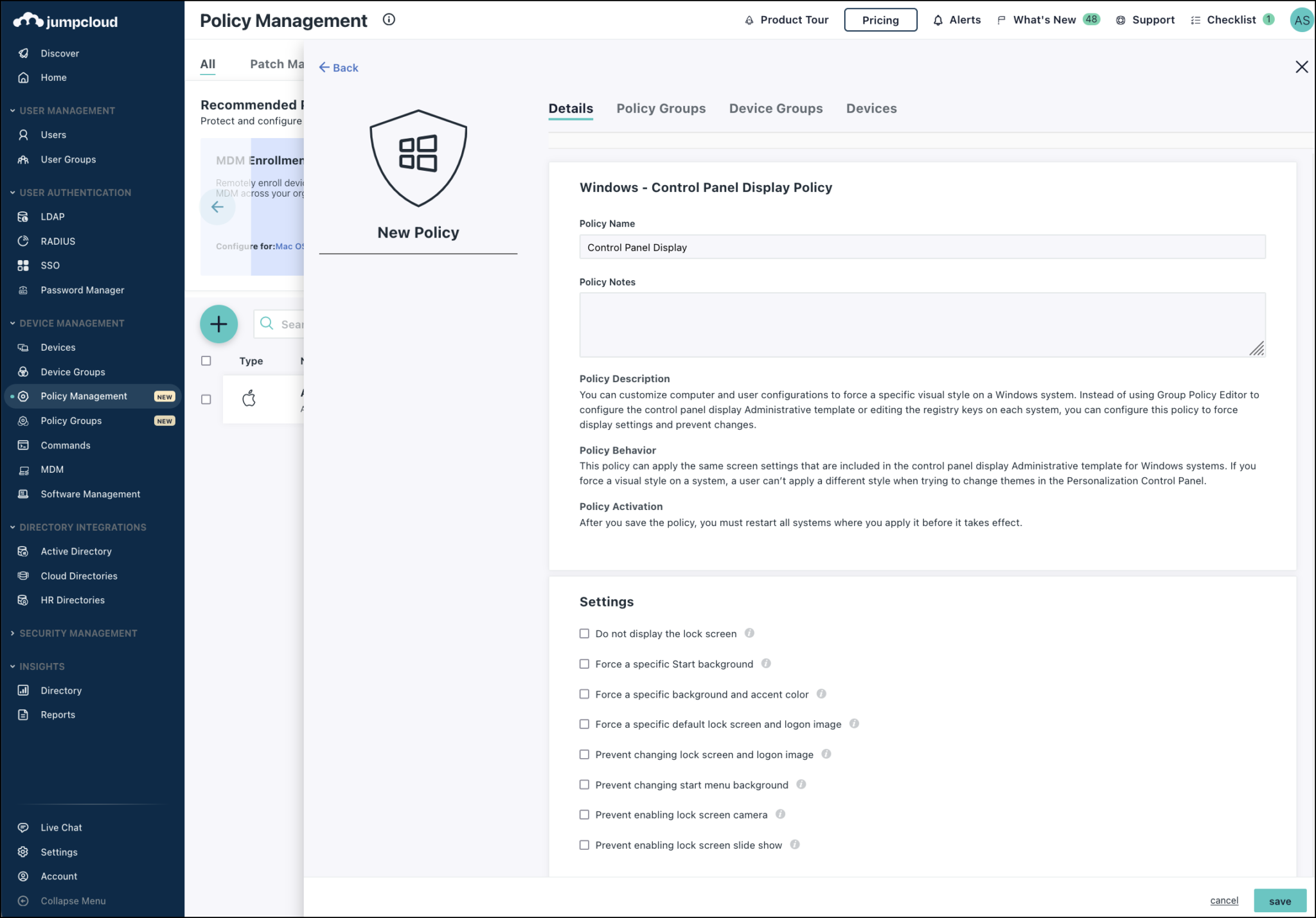The height and width of the screenshot is (918, 1316).
Task: Open Alerts from the top bar bell icon
Action: coord(938,19)
